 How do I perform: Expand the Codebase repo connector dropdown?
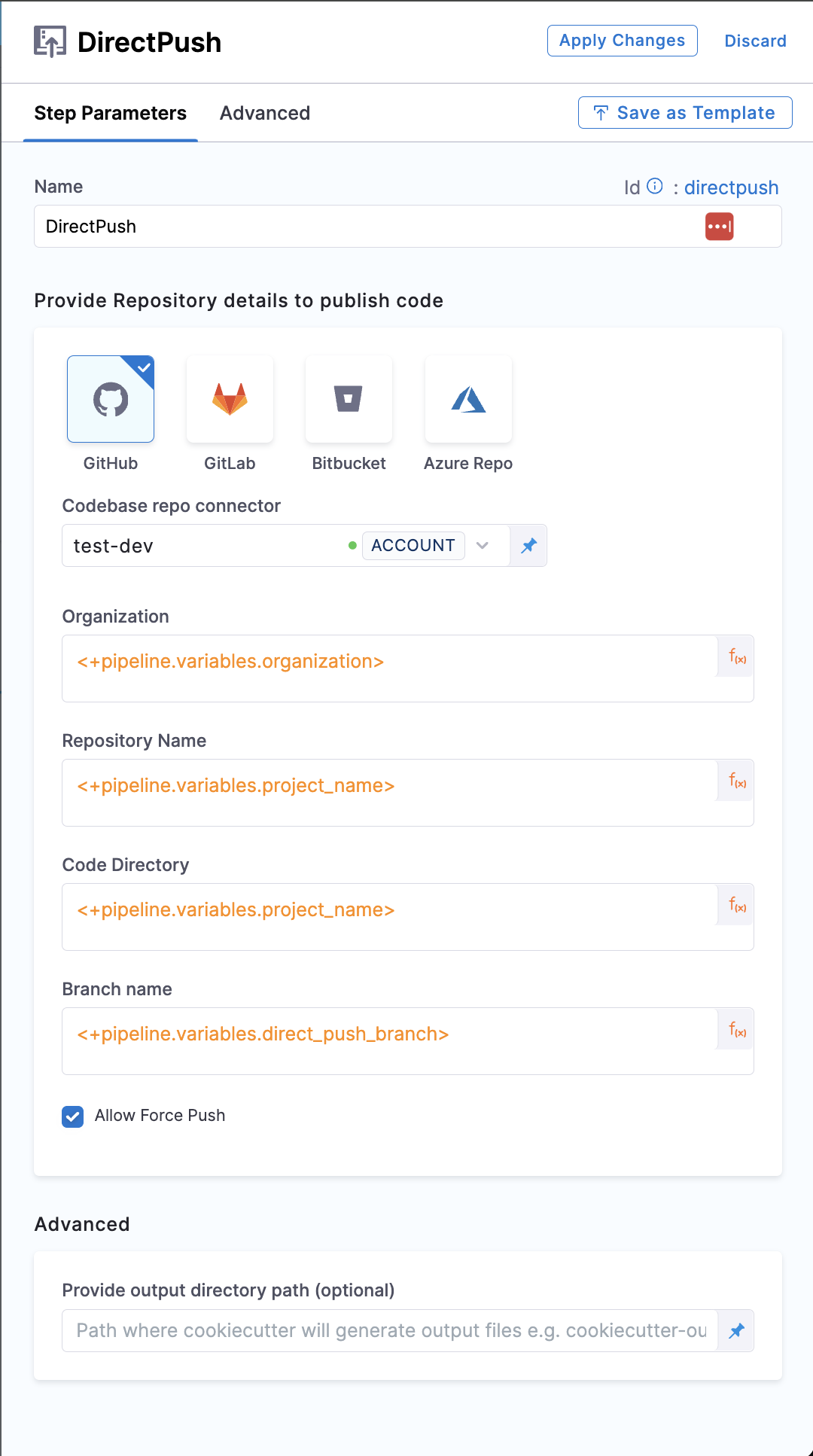tap(483, 546)
